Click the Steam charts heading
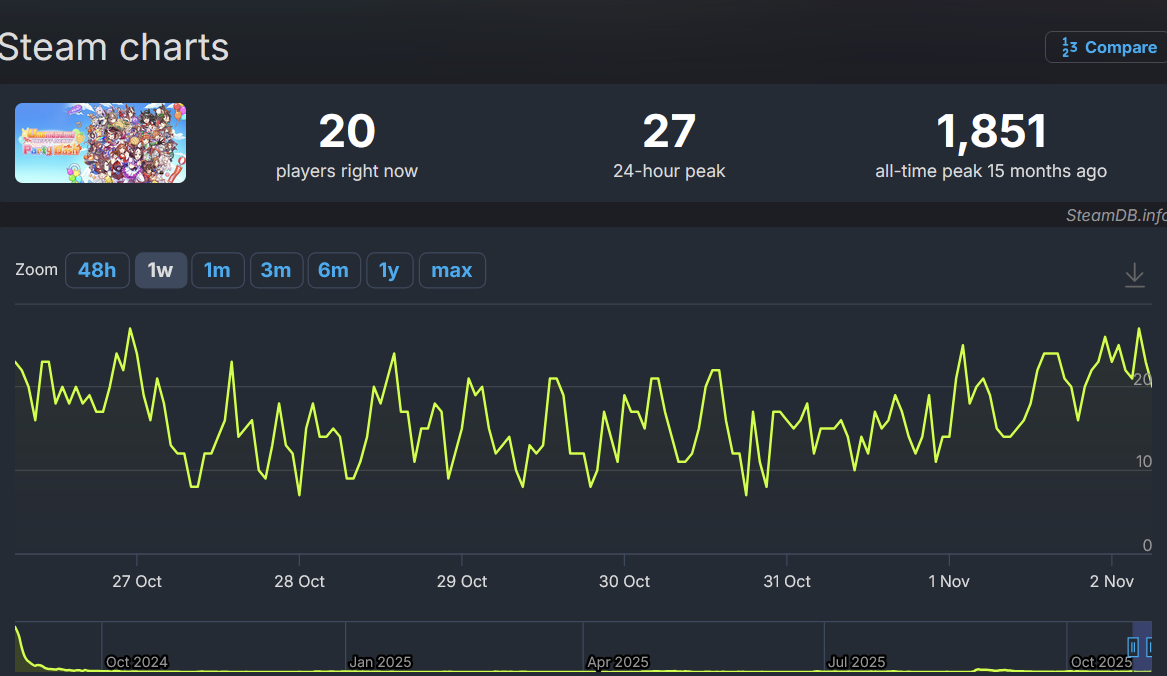This screenshot has width=1167, height=676. click(x=114, y=47)
